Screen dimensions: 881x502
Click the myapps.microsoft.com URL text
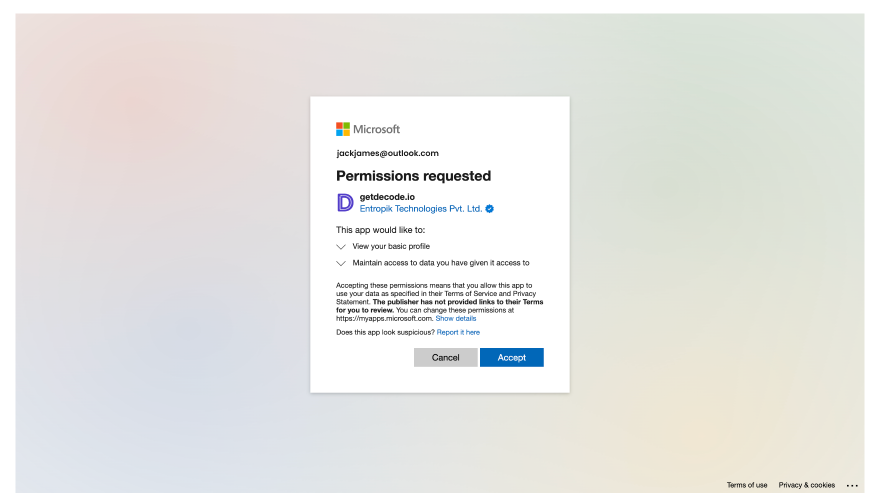pyautogui.click(x=385, y=318)
